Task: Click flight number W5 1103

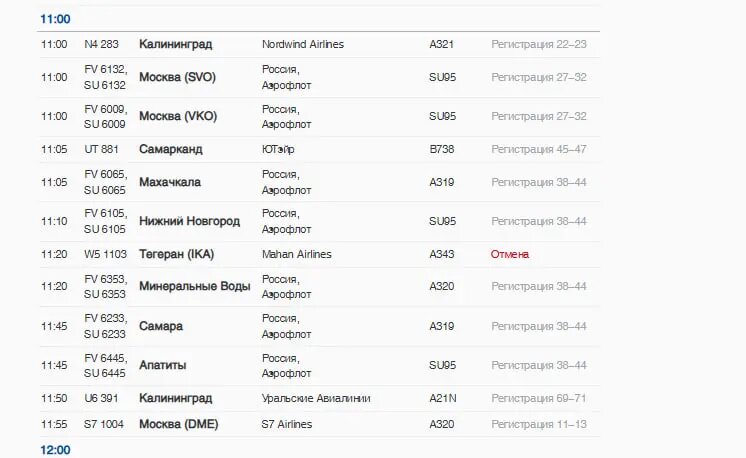Action: tap(104, 254)
